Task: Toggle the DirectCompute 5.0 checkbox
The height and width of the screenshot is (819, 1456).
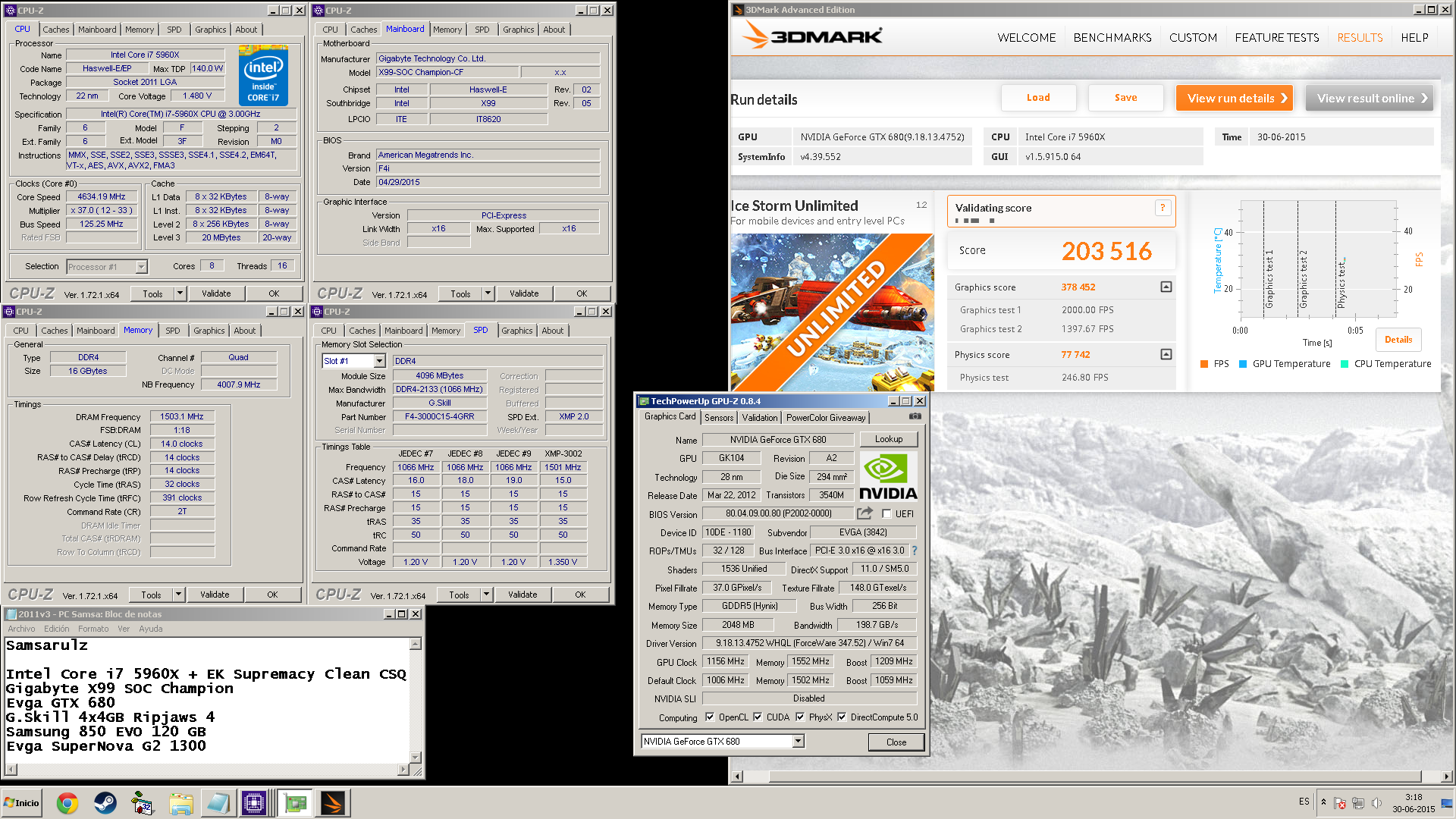Action: click(x=841, y=717)
